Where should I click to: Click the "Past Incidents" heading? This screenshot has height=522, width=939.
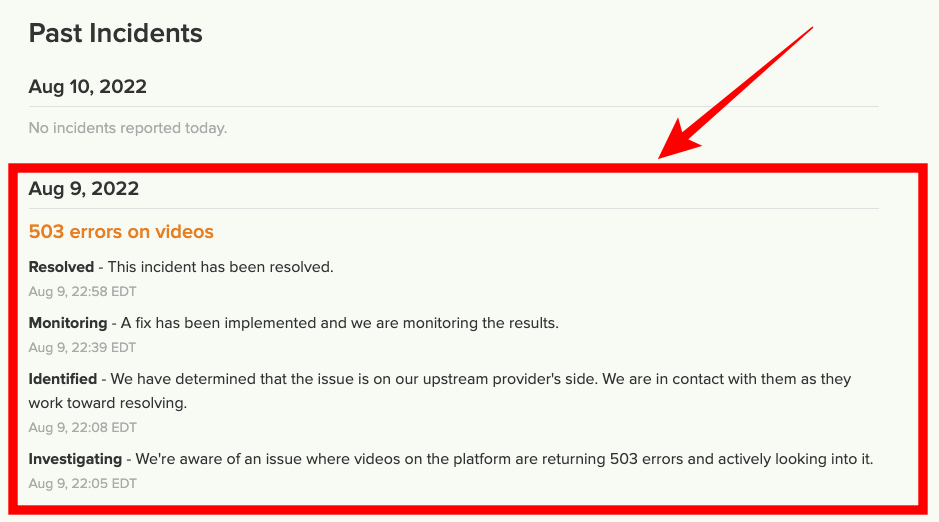tap(115, 33)
